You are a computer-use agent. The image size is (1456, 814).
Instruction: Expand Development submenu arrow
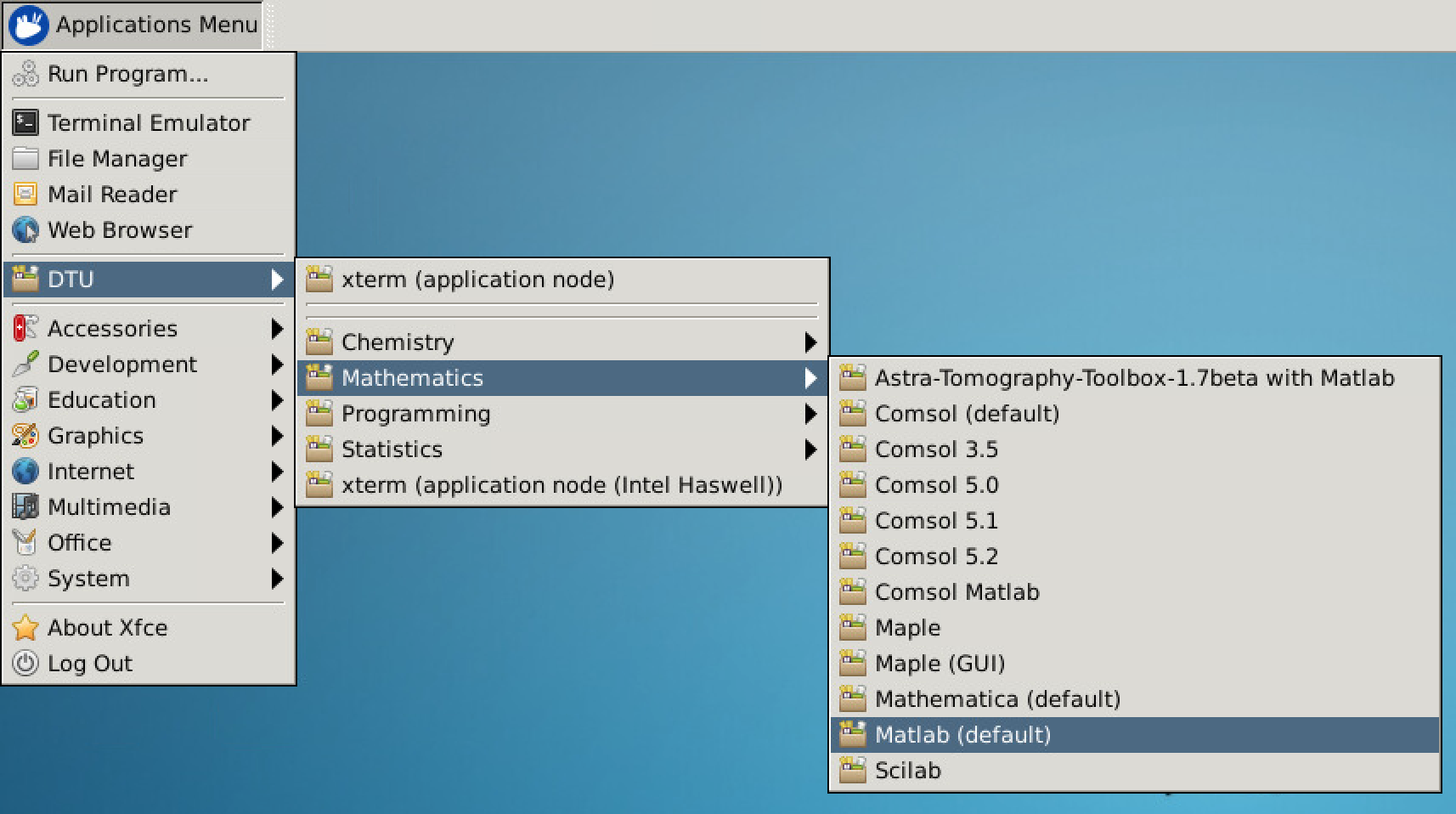tap(277, 365)
